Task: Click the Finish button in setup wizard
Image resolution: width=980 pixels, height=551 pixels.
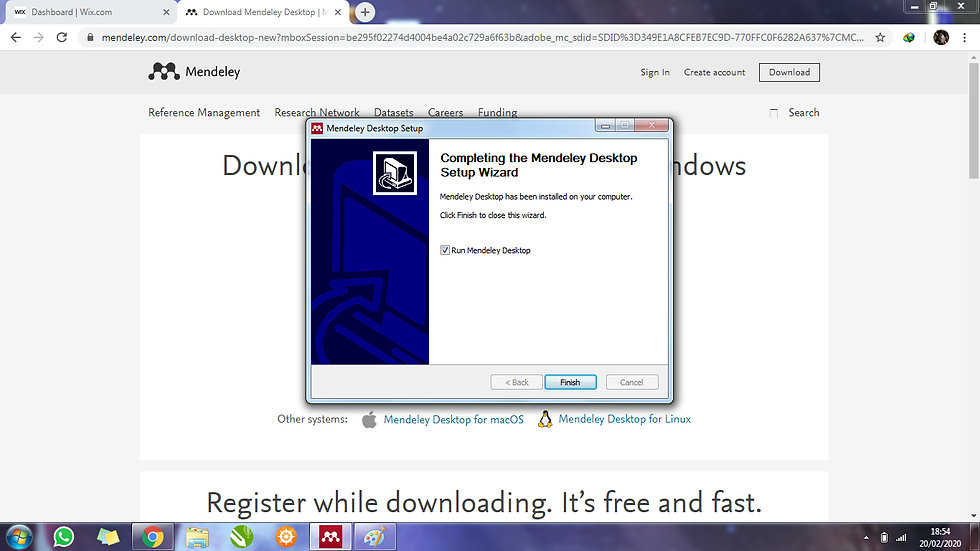Action: pyautogui.click(x=570, y=382)
